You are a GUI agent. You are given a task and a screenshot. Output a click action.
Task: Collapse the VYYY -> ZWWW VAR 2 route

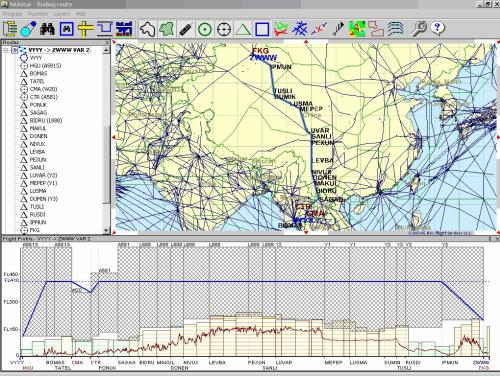click(6, 50)
